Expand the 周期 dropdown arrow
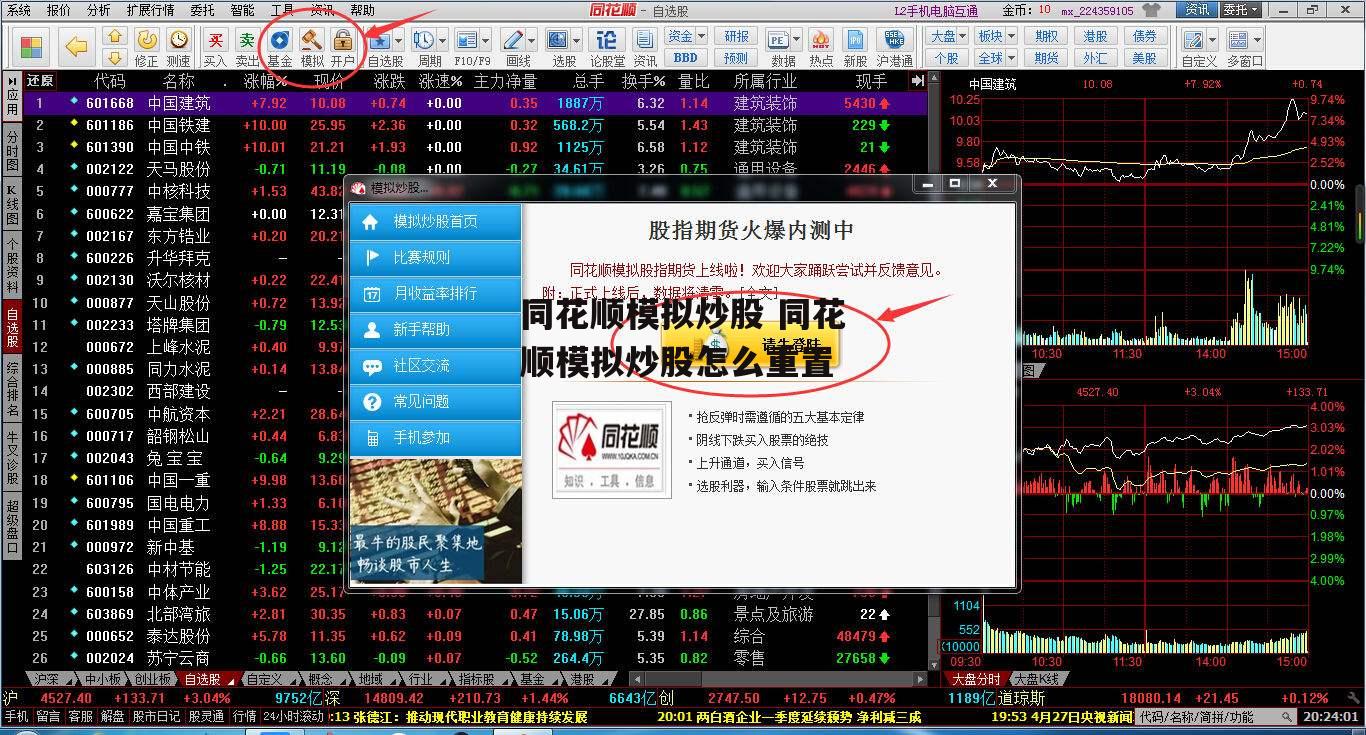The image size is (1366, 735). click(x=442, y=40)
